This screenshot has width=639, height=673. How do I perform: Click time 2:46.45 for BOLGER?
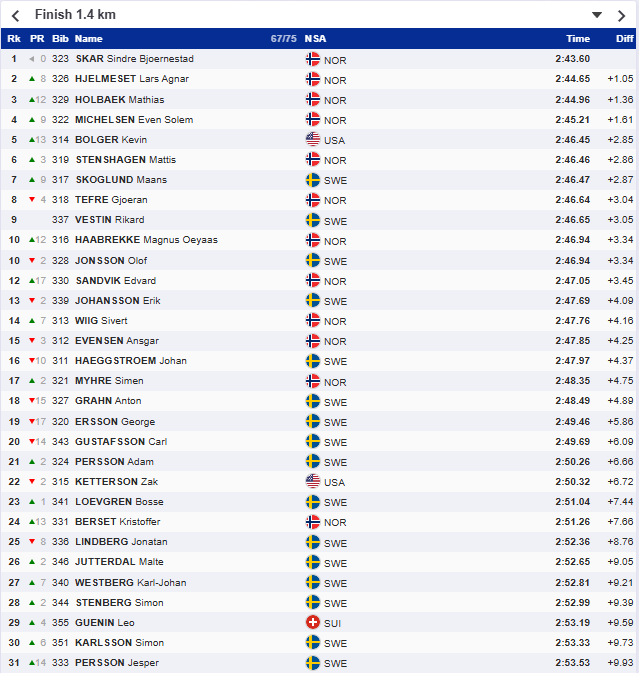572,139
